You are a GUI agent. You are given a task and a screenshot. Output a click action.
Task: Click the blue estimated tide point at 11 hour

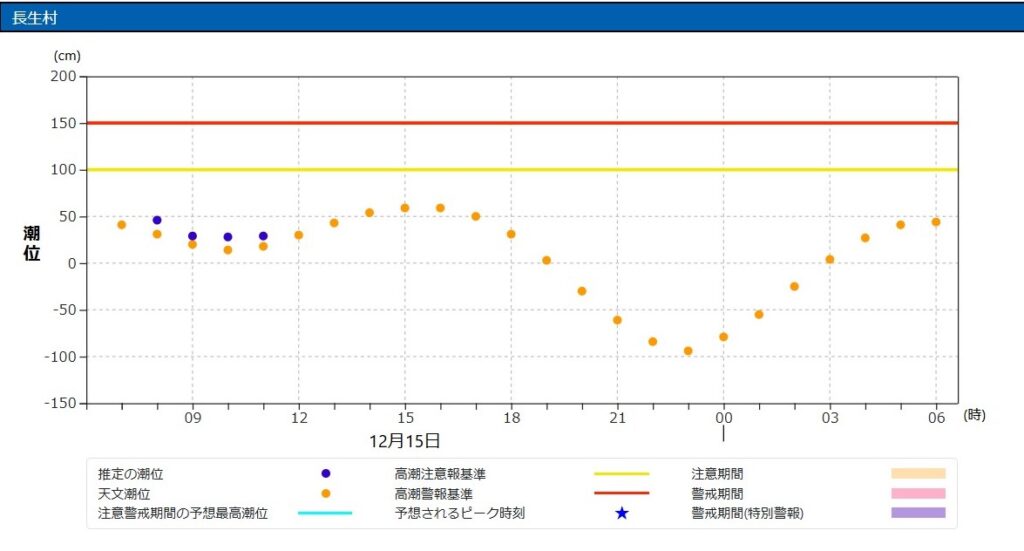point(263,236)
